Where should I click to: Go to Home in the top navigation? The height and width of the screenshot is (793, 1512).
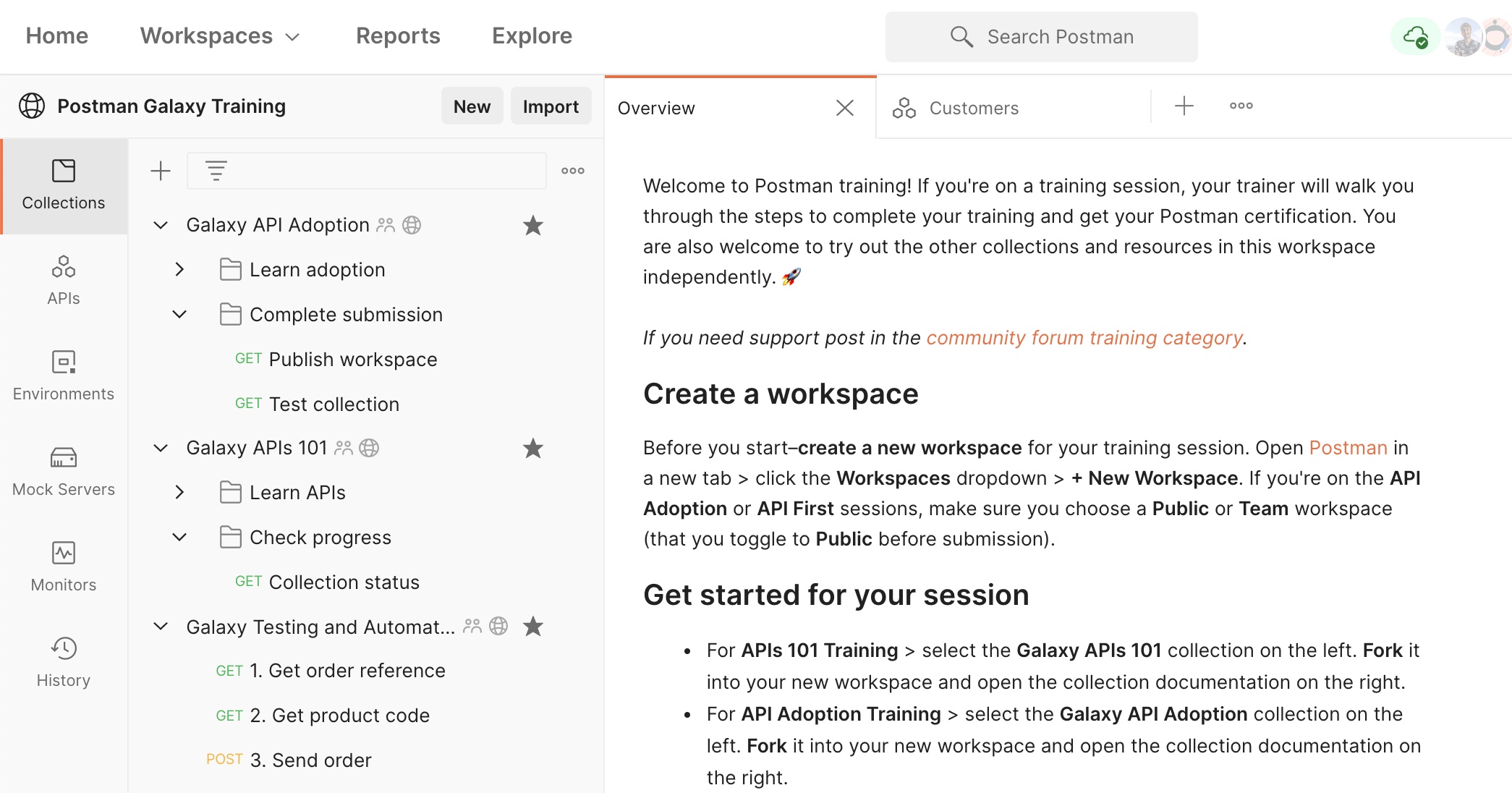pos(57,36)
